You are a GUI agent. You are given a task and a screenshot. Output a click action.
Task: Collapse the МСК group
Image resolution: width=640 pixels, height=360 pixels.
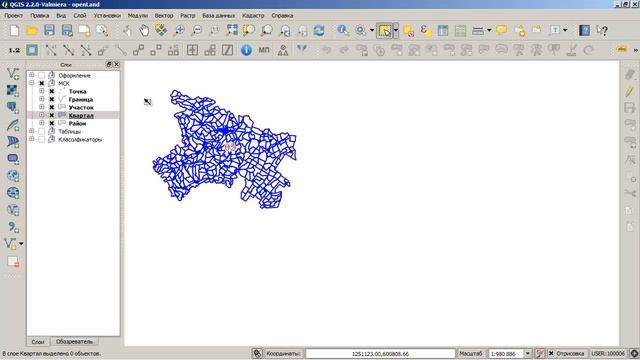click(31, 83)
